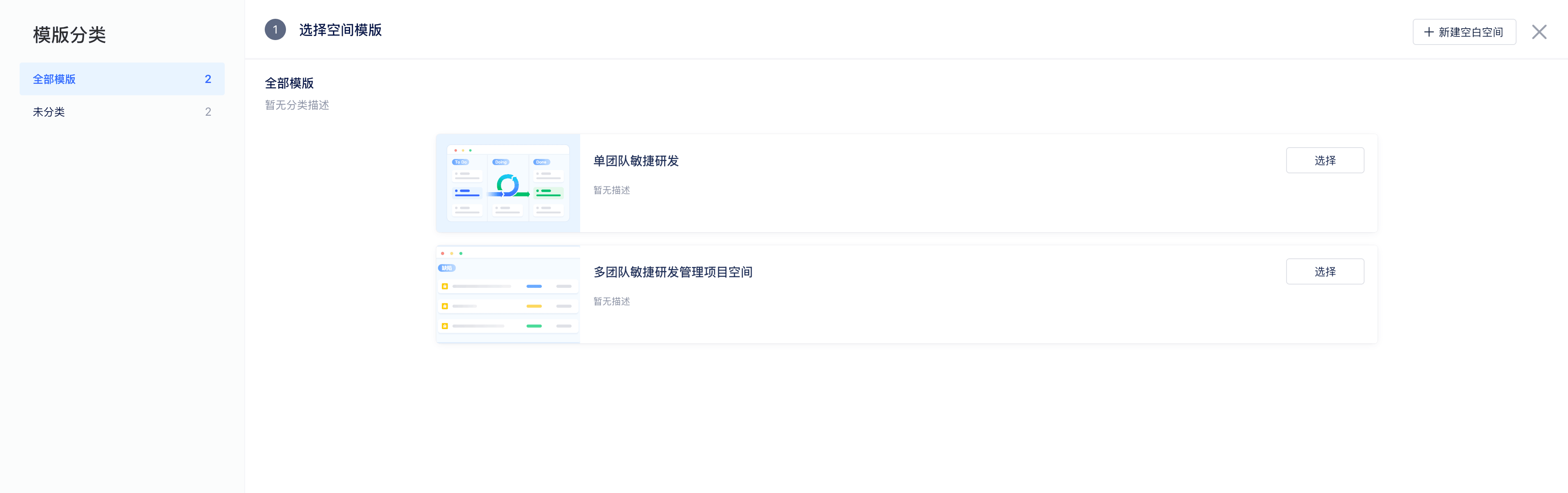Viewport: 1568px width, 493px height.
Task: Click the step 1 circle icon
Action: click(275, 30)
